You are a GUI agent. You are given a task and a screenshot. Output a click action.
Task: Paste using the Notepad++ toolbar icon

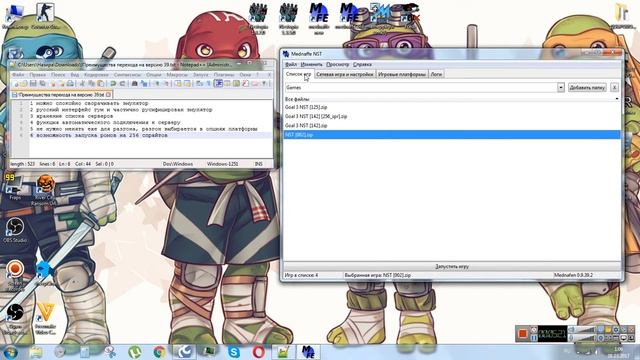pos(100,84)
